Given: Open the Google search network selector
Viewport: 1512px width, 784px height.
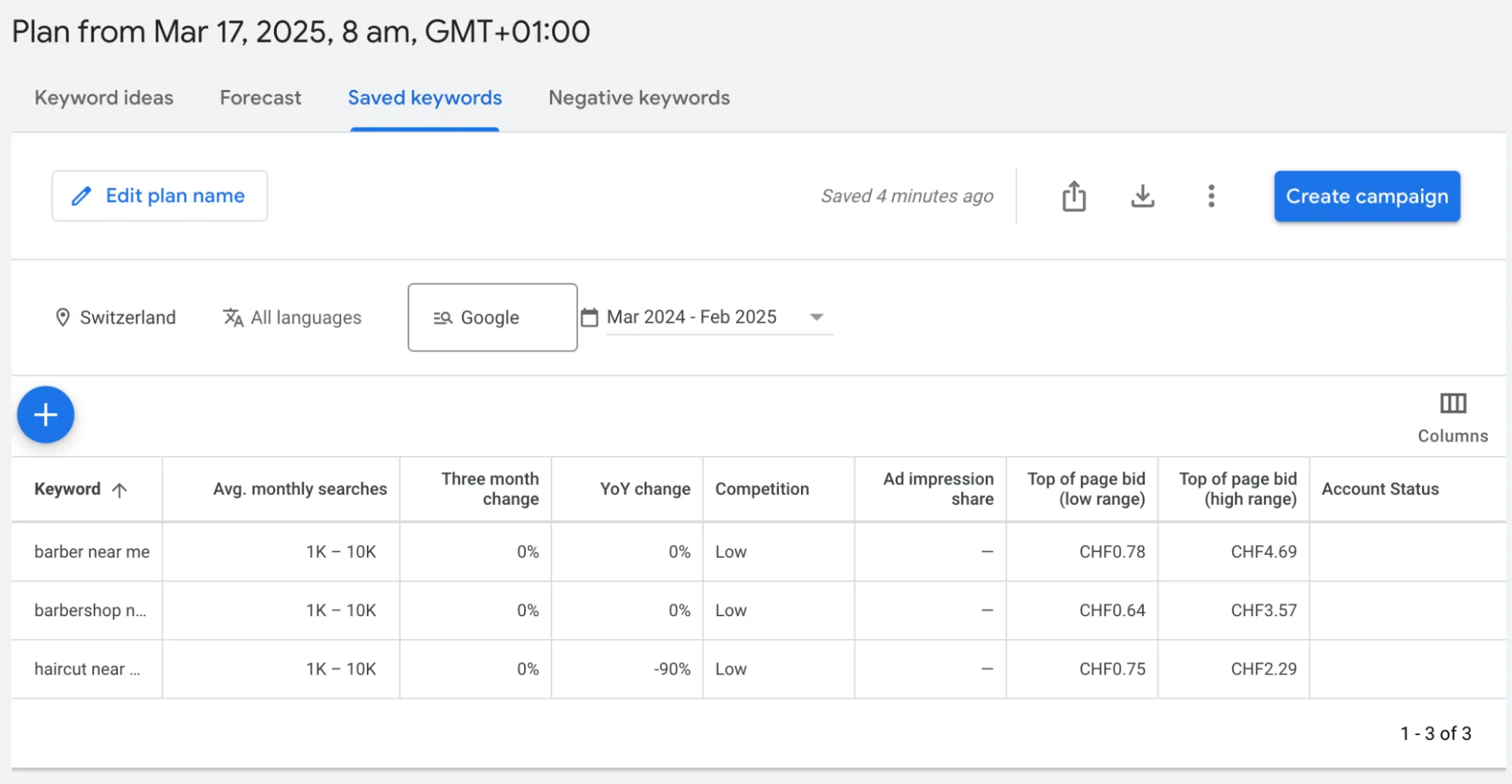Looking at the screenshot, I should click(x=491, y=317).
